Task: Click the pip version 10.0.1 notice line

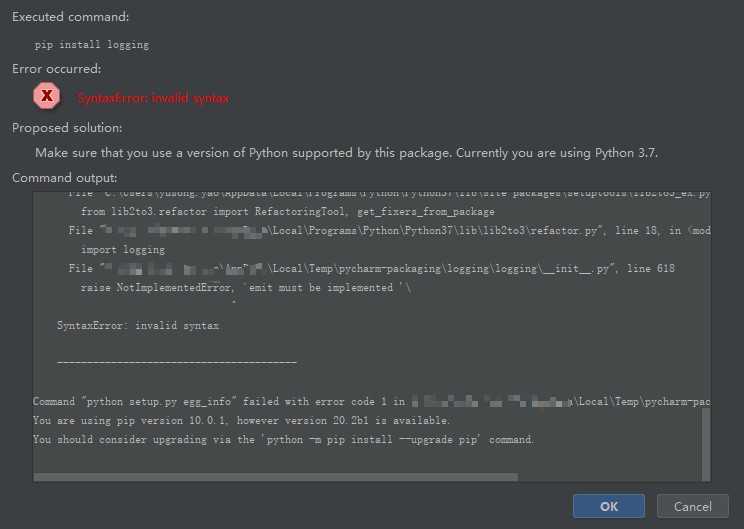Action: (x=241, y=420)
